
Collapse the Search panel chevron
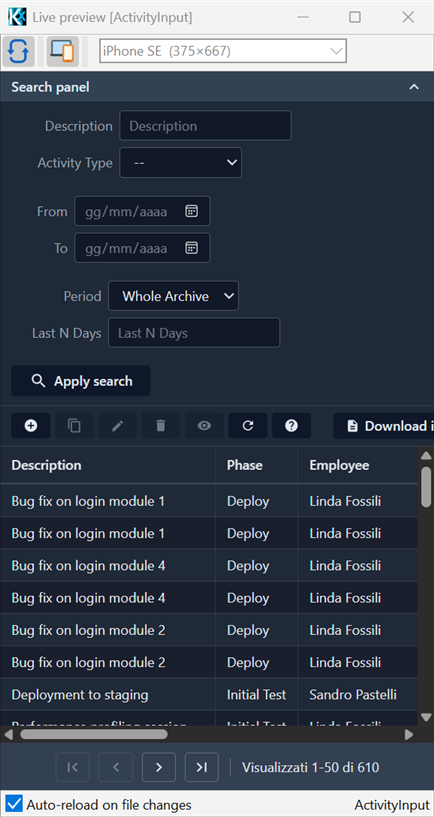[x=414, y=87]
